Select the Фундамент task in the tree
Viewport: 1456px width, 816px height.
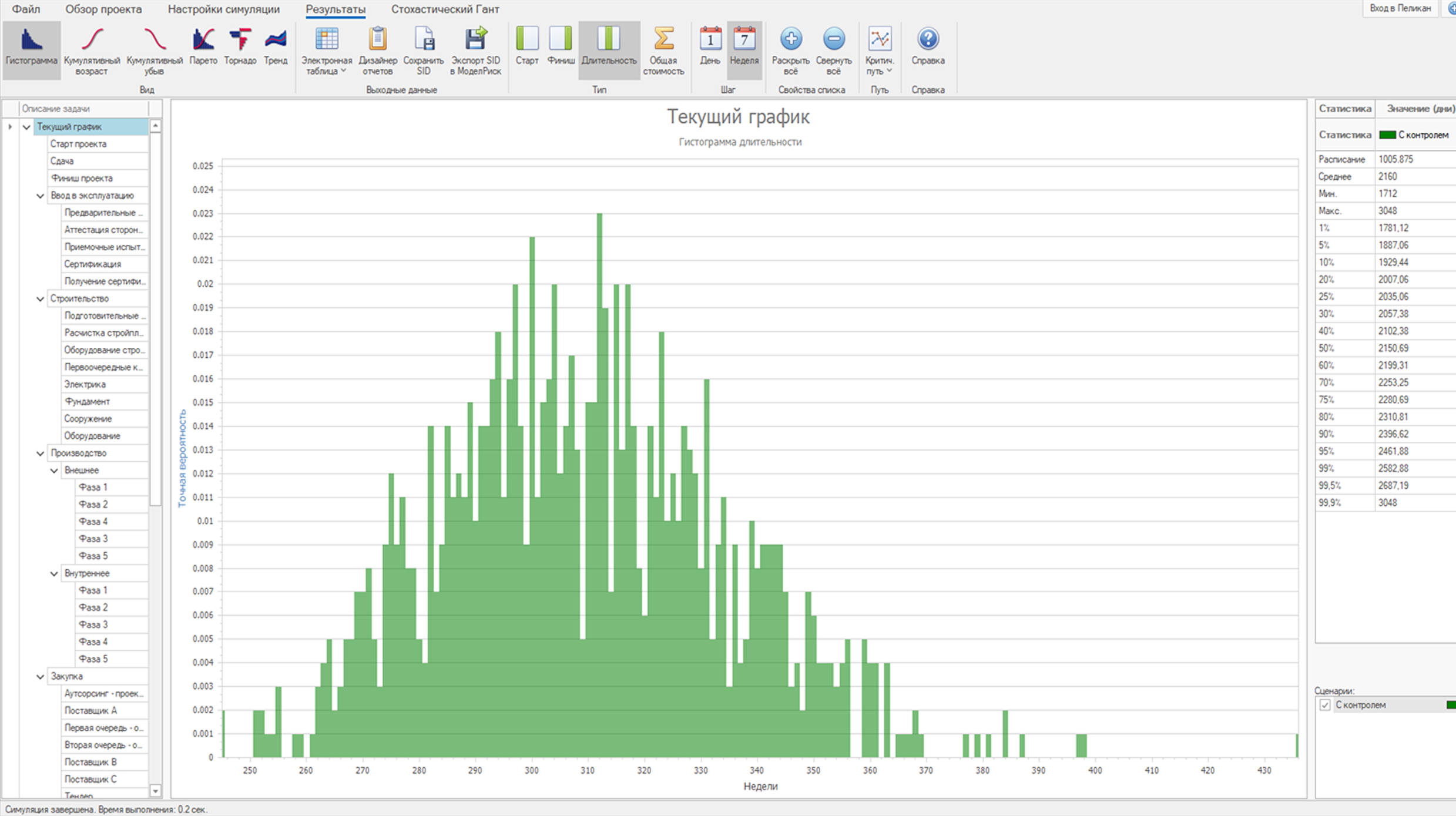87,402
